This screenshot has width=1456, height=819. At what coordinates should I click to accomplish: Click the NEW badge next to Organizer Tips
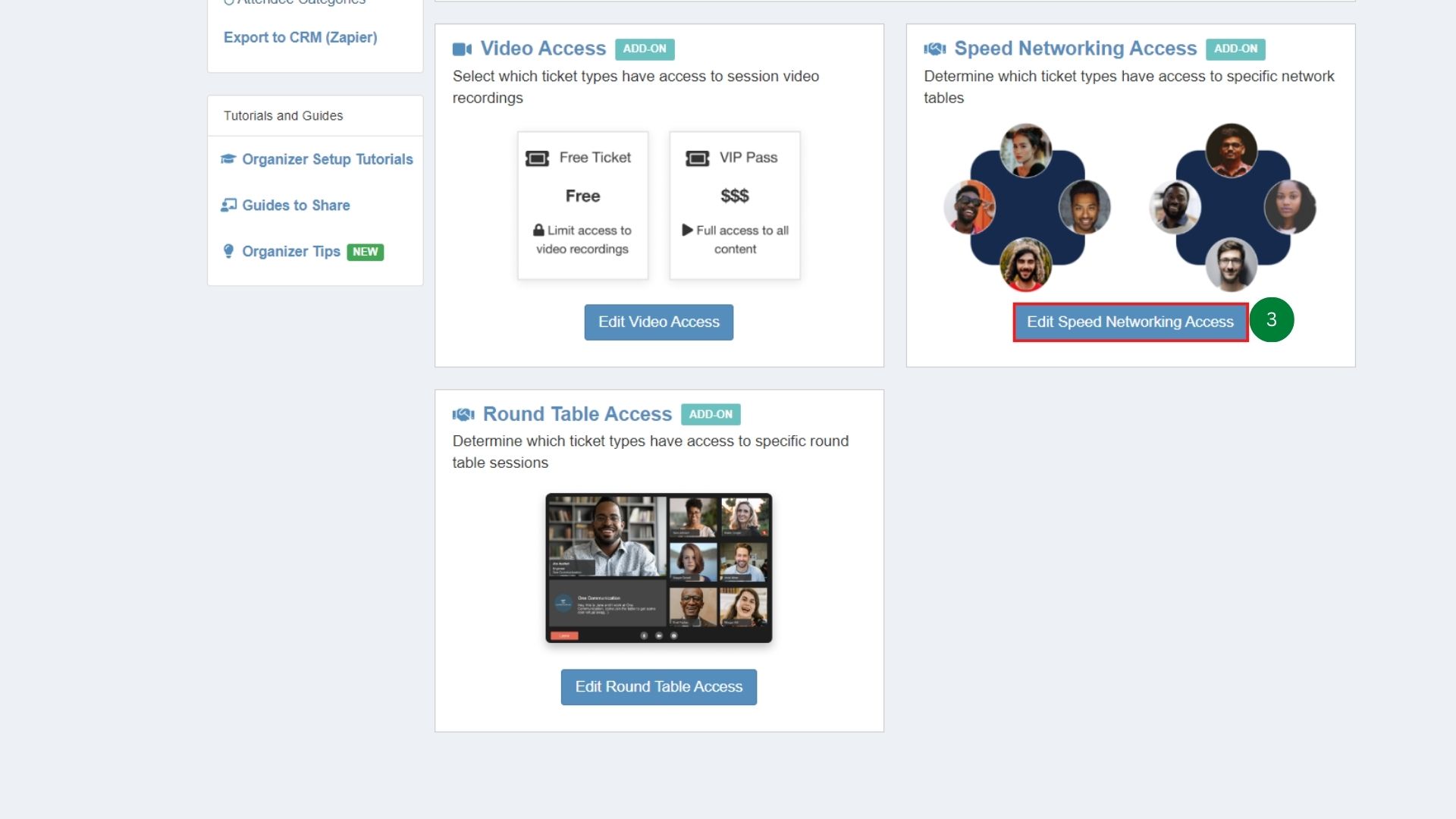point(366,252)
